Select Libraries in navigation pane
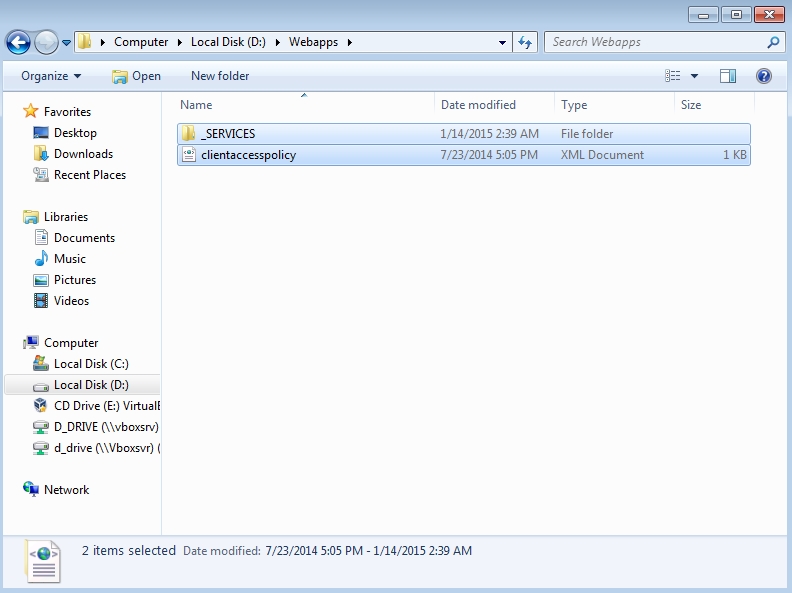The width and height of the screenshot is (792, 593). coord(66,217)
